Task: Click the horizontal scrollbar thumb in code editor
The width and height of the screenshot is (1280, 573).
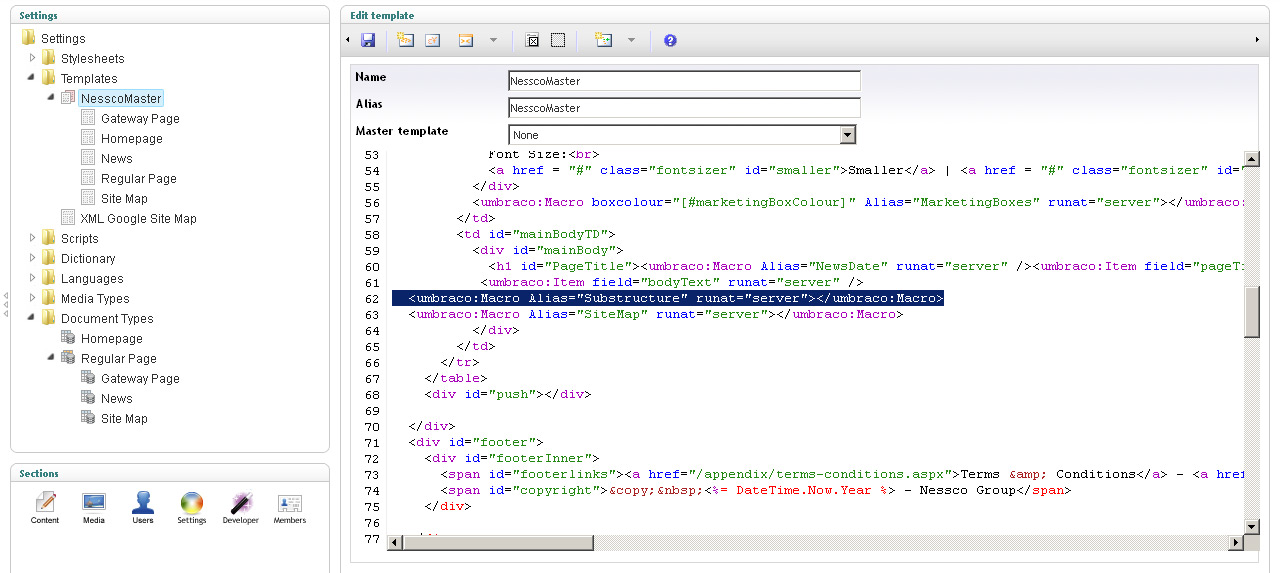Action: (x=497, y=542)
